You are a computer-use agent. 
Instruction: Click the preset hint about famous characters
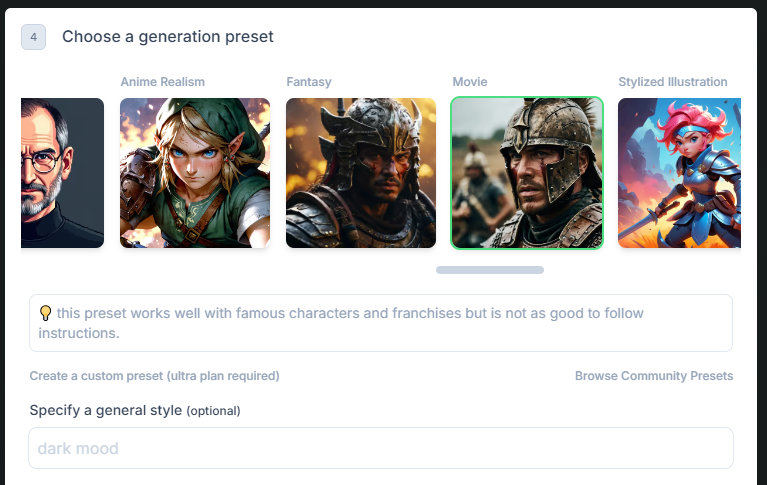click(x=350, y=323)
